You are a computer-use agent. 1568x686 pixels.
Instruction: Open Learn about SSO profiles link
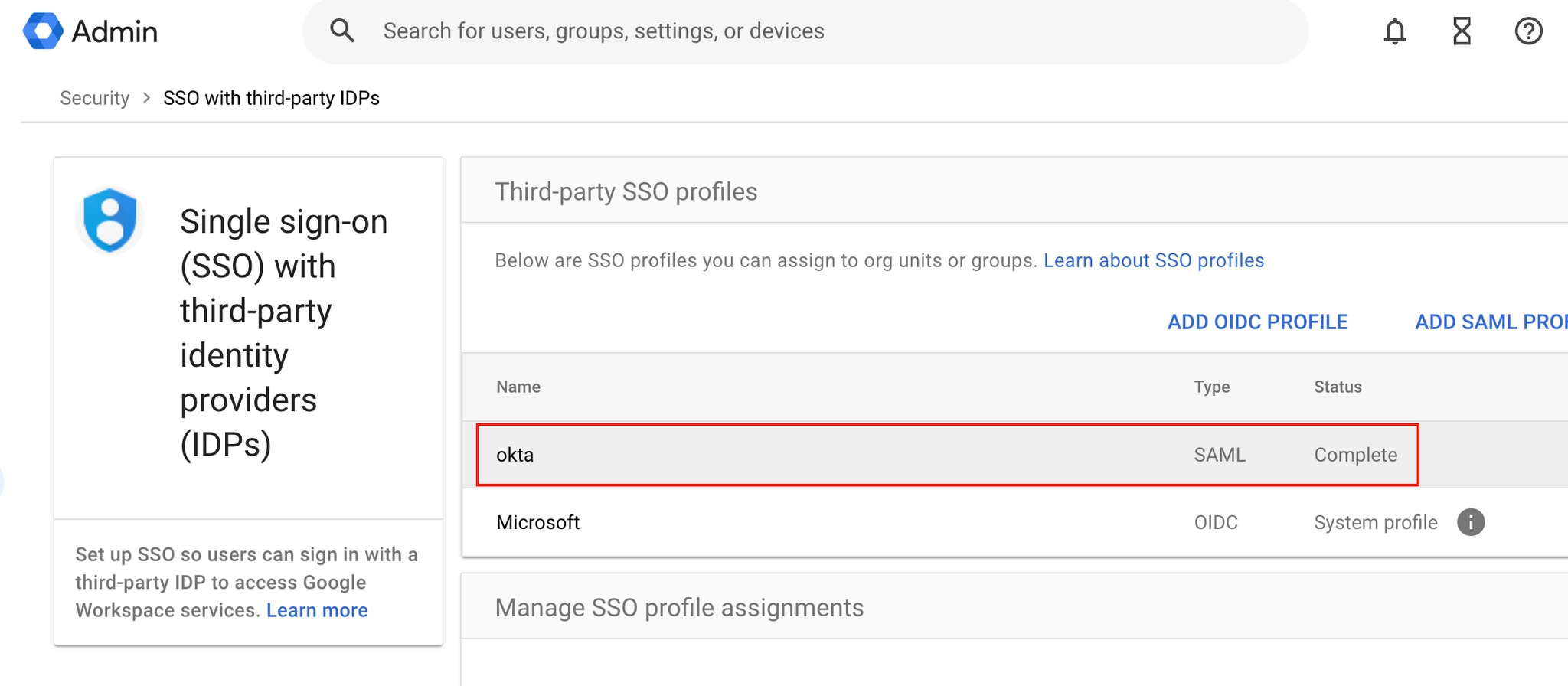tap(1153, 260)
